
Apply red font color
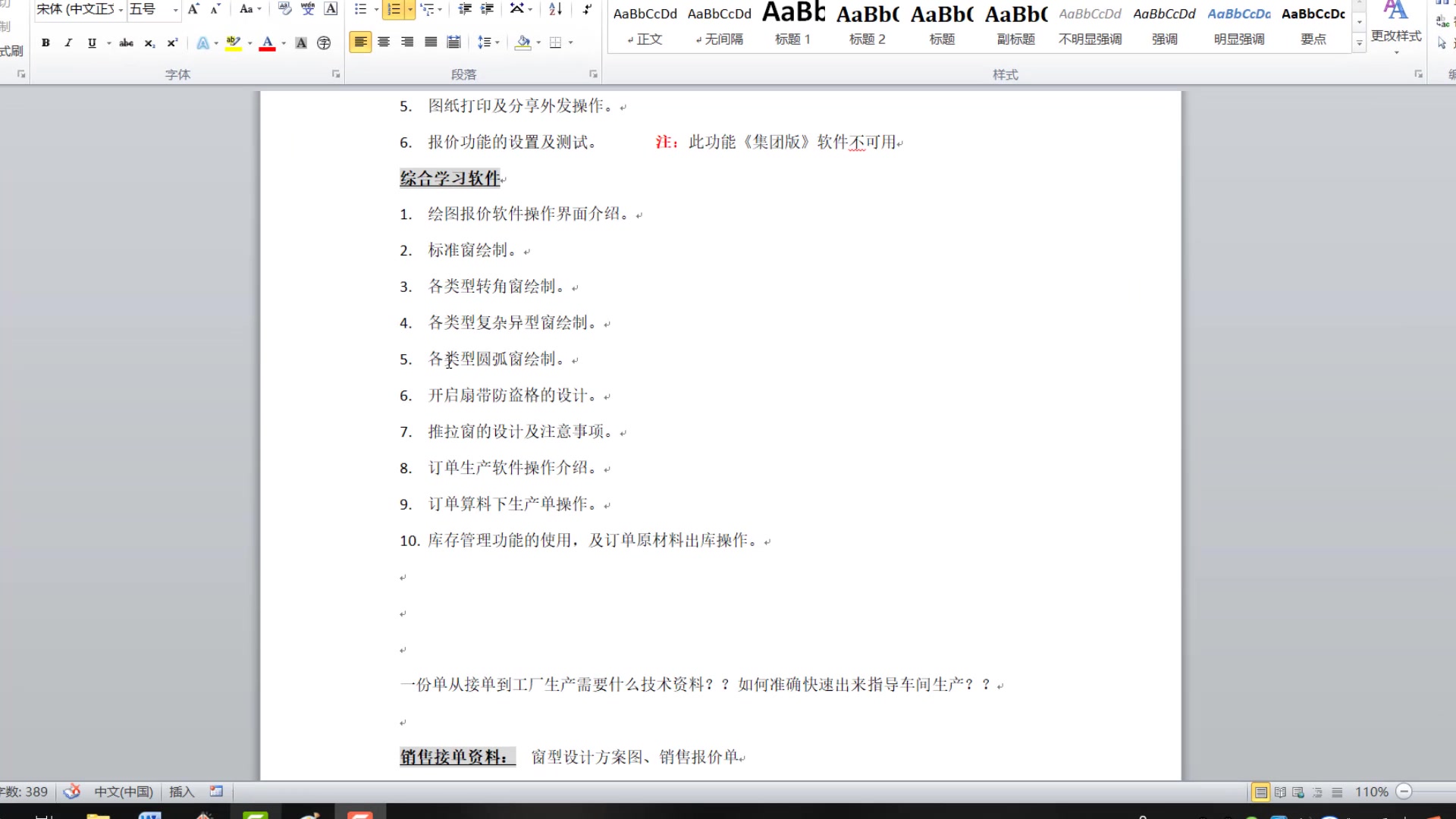click(267, 42)
